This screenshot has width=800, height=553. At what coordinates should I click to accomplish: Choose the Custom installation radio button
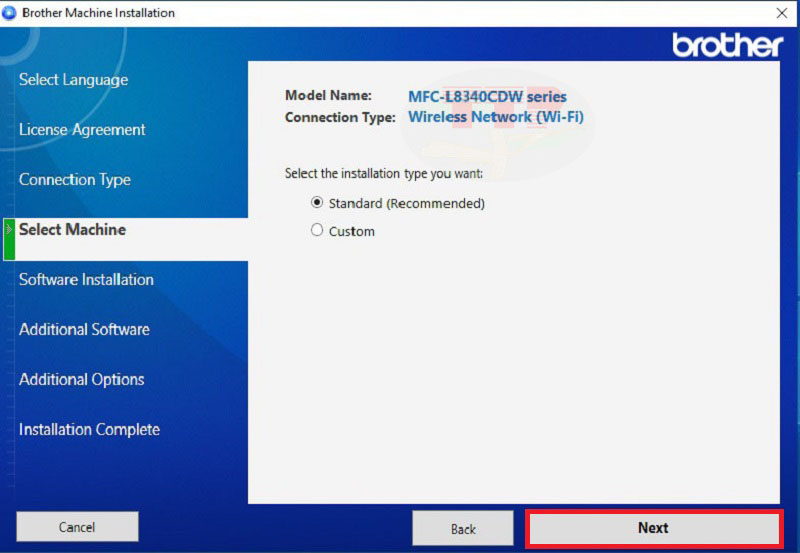pyautogui.click(x=317, y=230)
